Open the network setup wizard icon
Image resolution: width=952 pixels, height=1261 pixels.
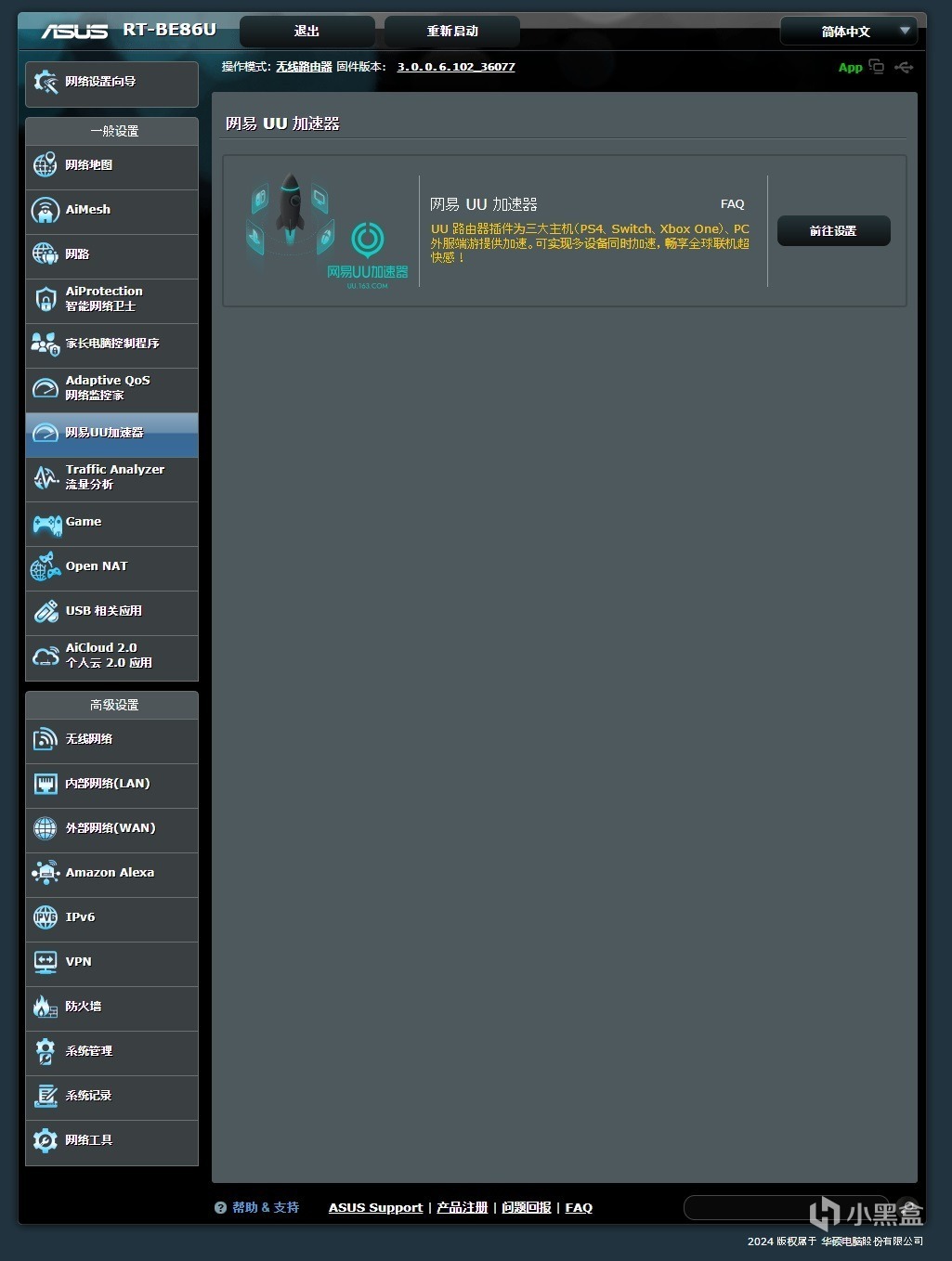[x=46, y=82]
